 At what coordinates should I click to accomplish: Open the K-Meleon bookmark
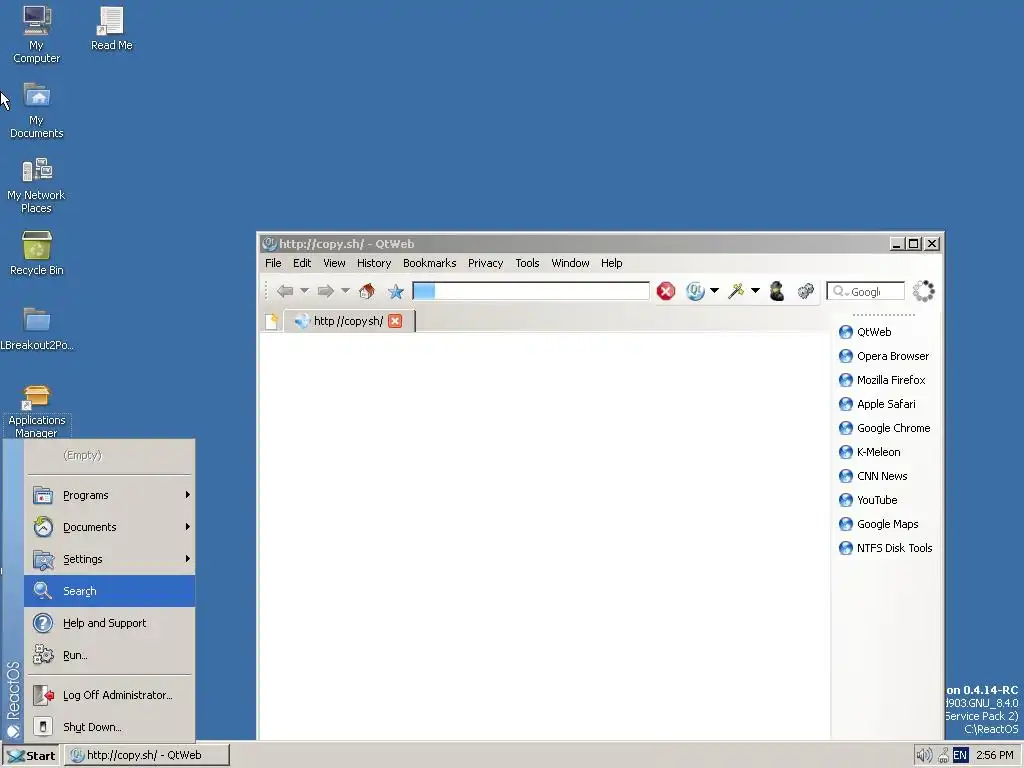pos(870,452)
